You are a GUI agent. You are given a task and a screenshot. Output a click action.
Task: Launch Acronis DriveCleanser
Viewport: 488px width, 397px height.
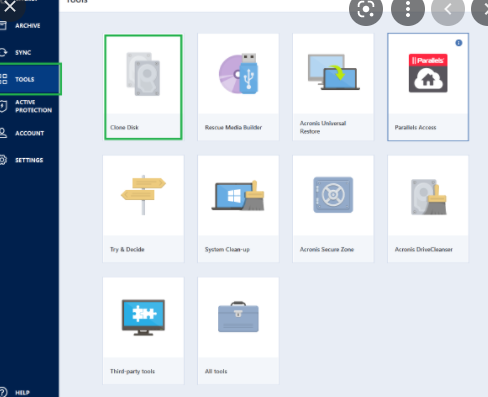click(428, 209)
